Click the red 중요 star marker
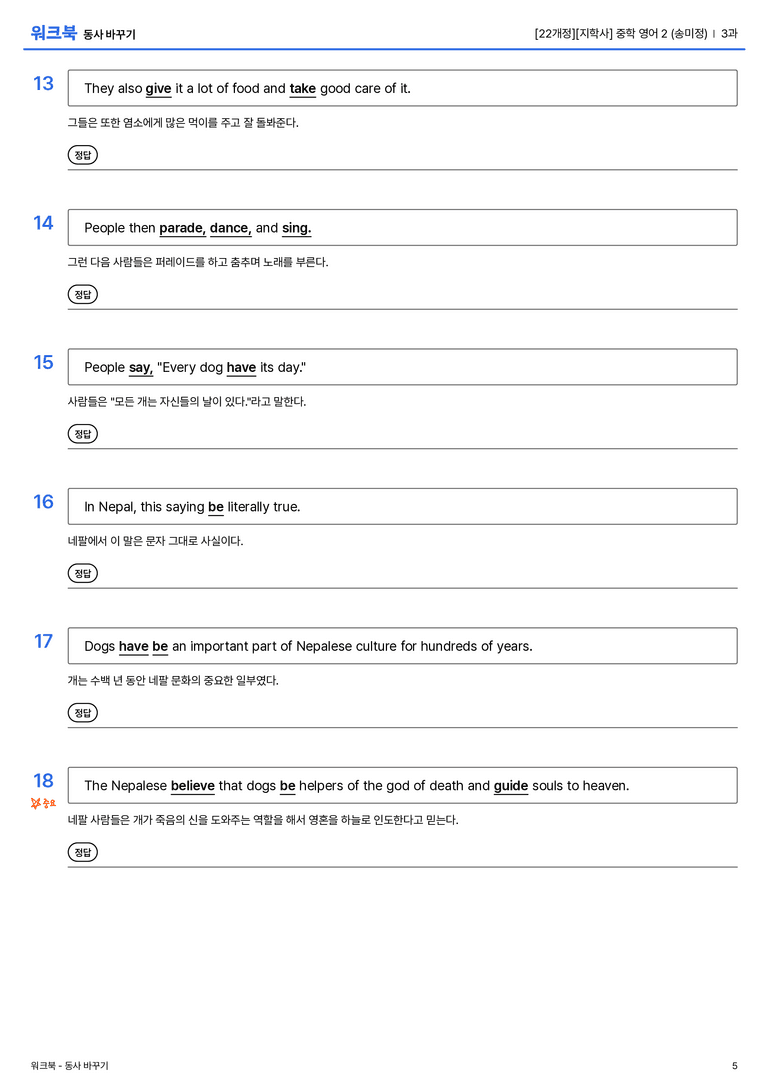The width and height of the screenshot is (768, 1087). 43,803
